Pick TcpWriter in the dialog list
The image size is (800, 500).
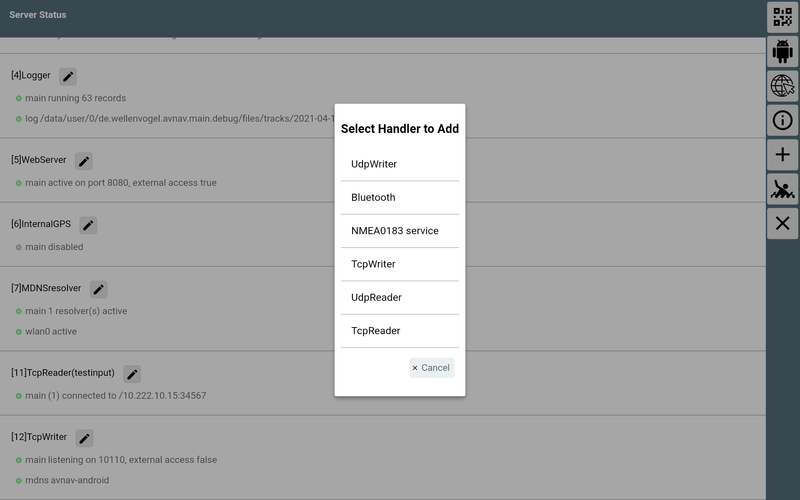pos(399,264)
